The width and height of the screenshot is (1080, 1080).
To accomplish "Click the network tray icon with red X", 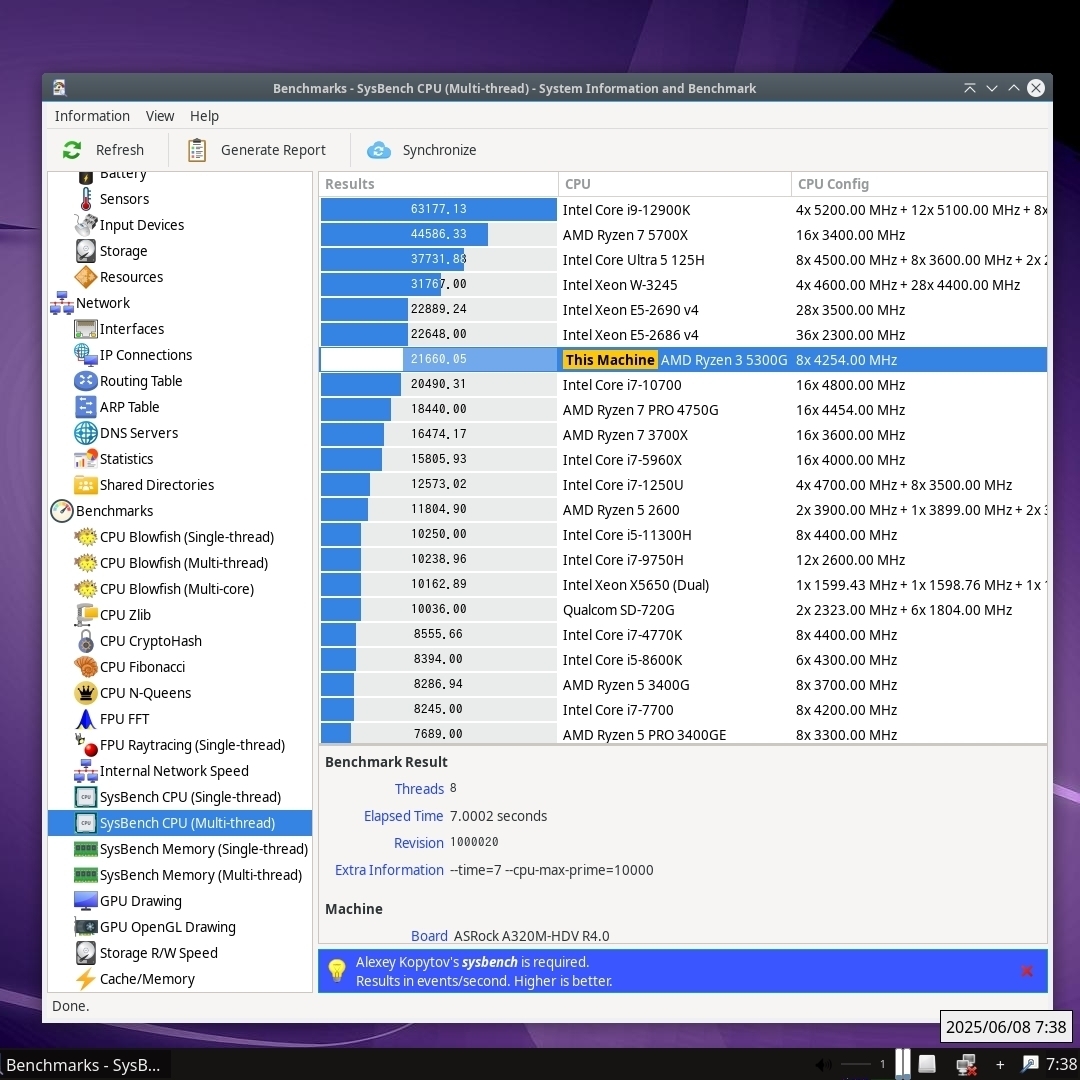I will coord(966,1065).
